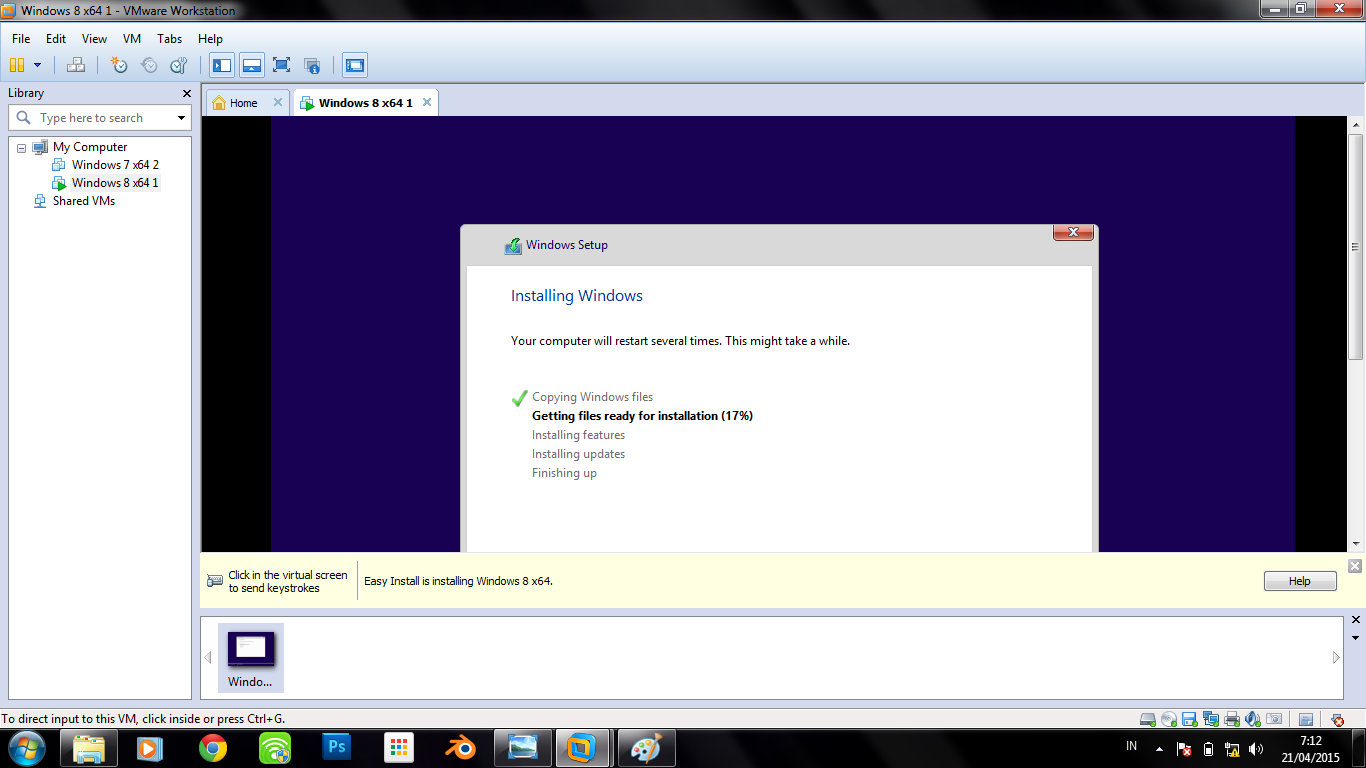Image resolution: width=1366 pixels, height=768 pixels.
Task: Close the Library panel
Action: coord(186,93)
